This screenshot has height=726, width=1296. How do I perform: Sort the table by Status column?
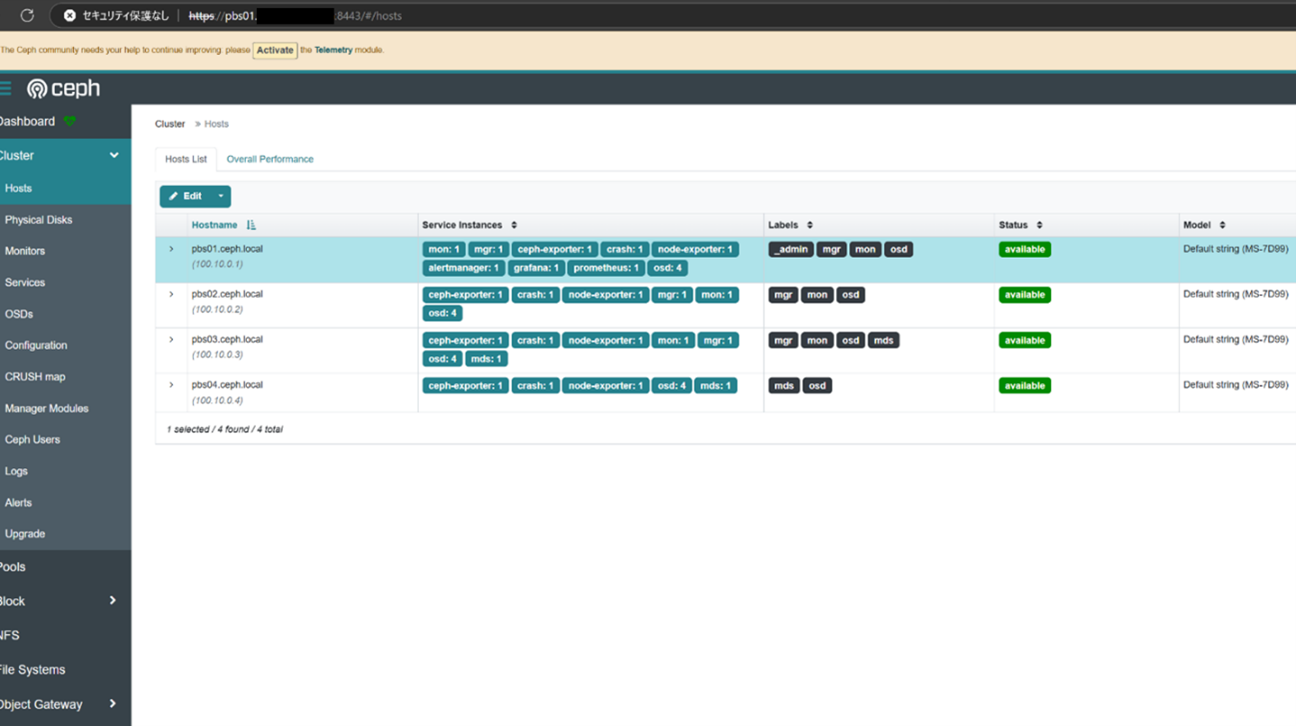click(x=1039, y=226)
